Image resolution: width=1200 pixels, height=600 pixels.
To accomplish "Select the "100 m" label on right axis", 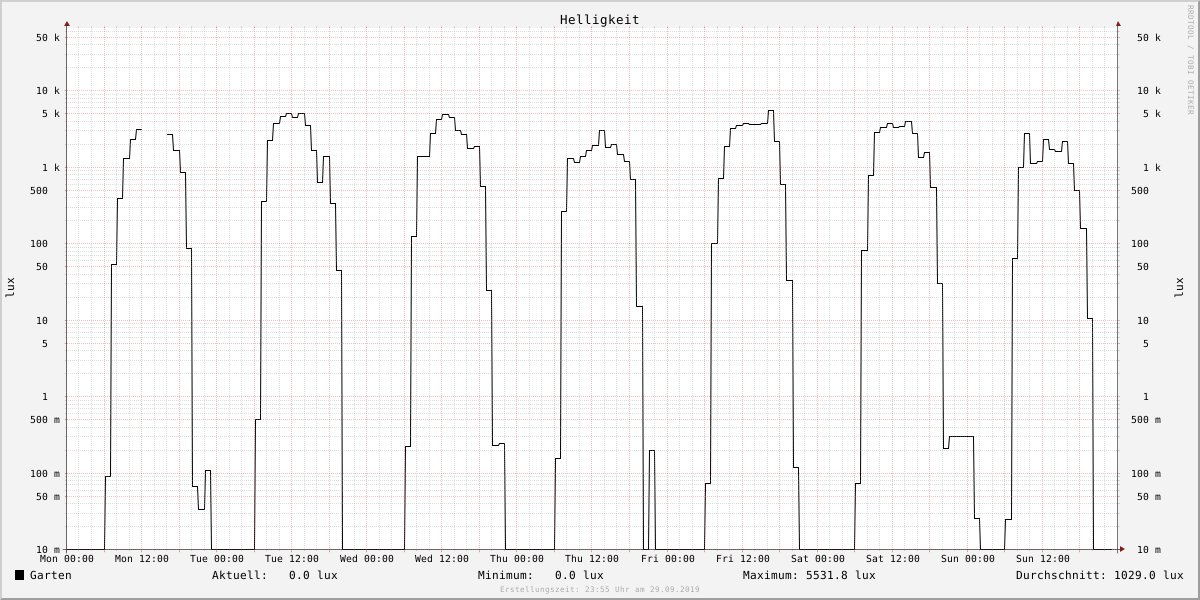I will point(1146,474).
